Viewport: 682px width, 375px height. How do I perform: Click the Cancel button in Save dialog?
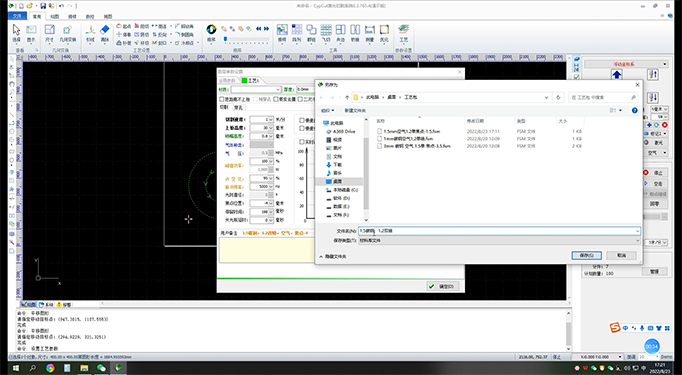click(x=622, y=255)
